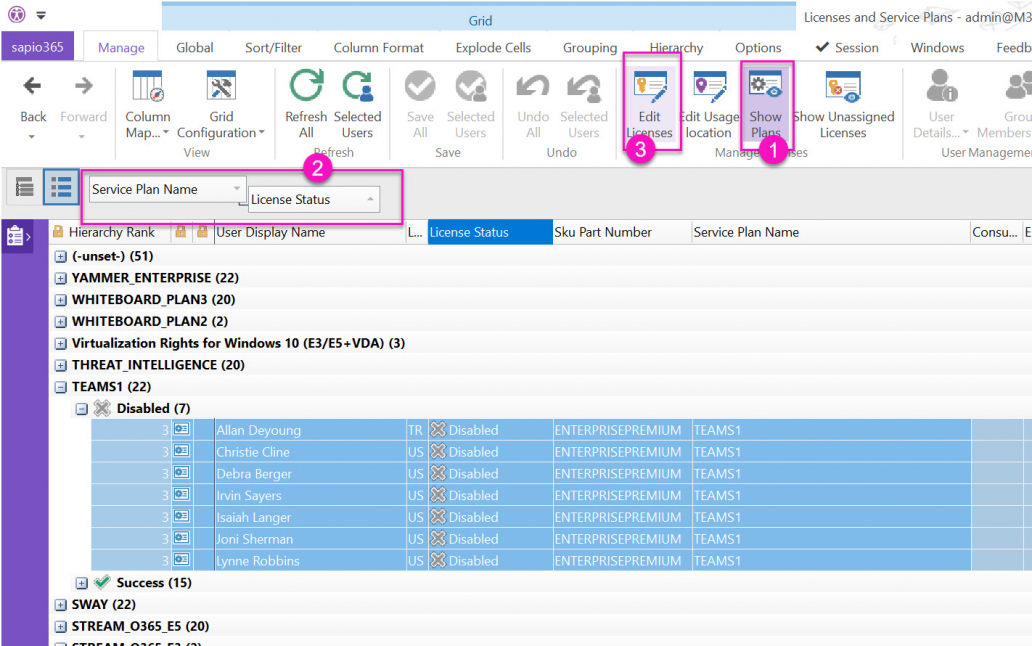Switch to the Sort/Filter tab
The height and width of the screenshot is (646, 1032).
[273, 47]
